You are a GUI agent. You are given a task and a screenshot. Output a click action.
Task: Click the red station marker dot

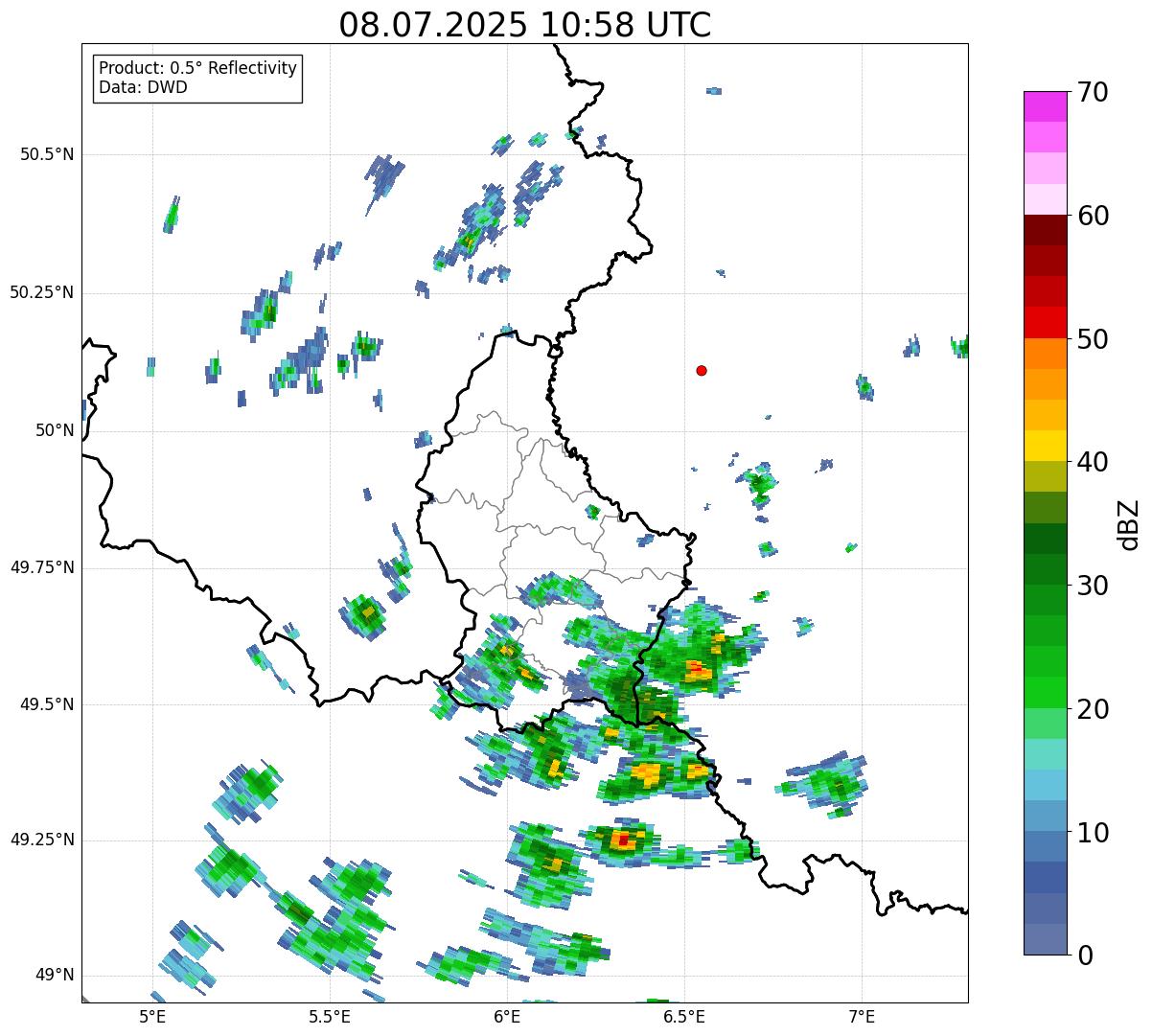(x=702, y=370)
